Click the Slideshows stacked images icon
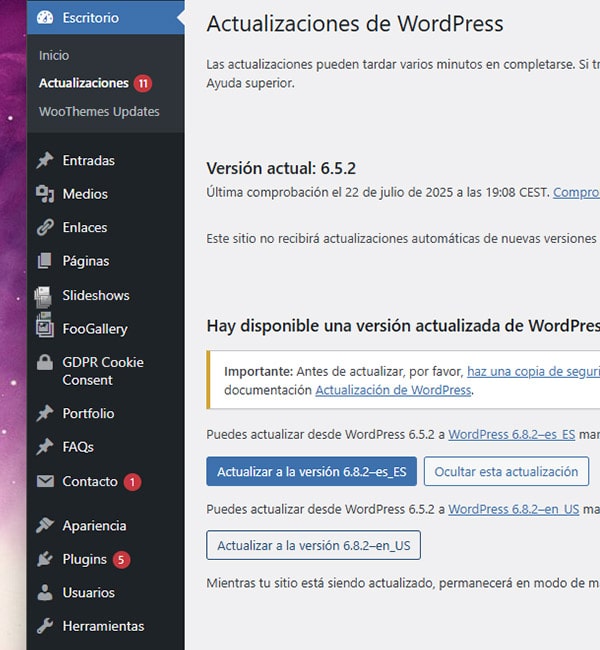 (44, 297)
